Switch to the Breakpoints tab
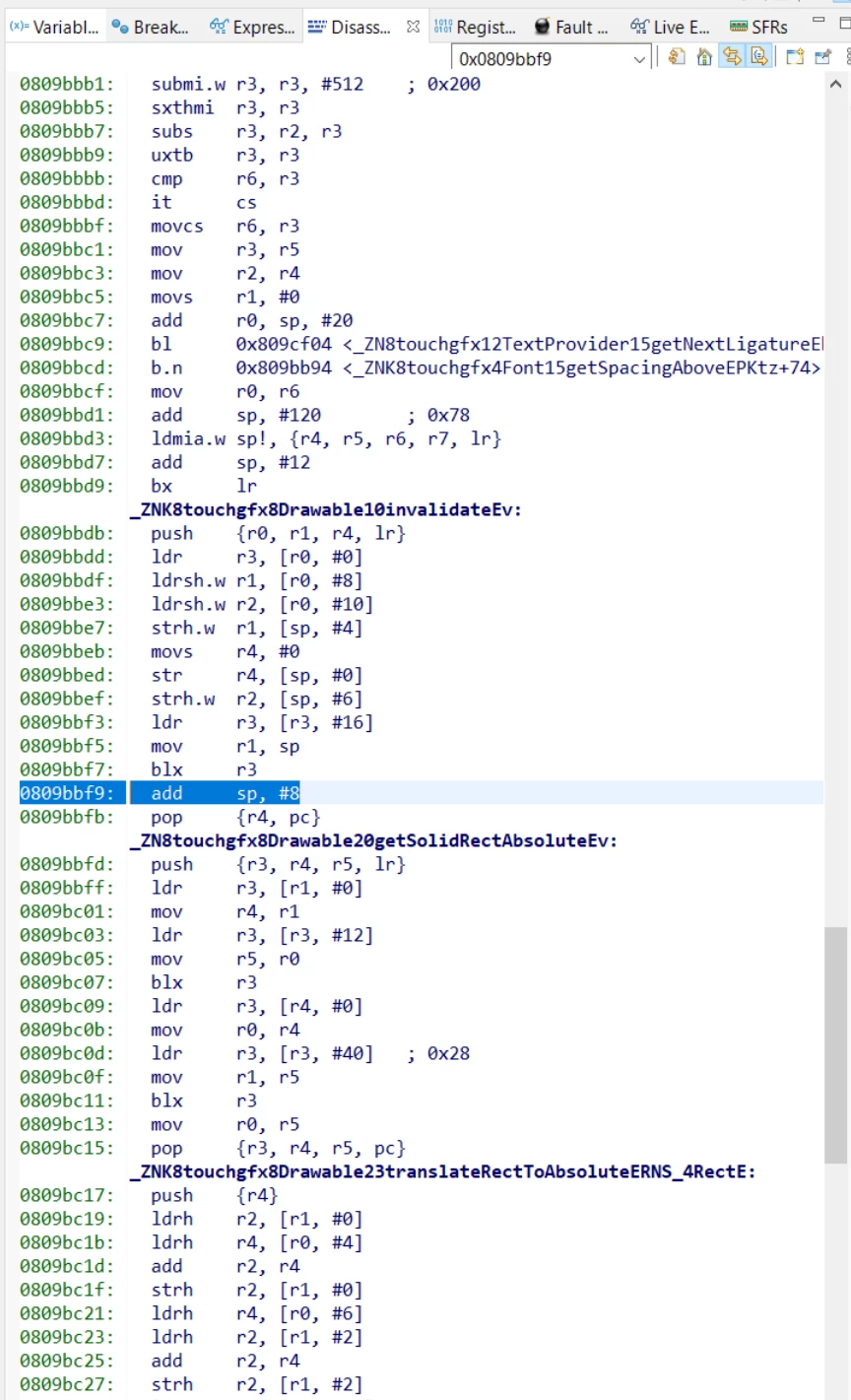The width and height of the screenshot is (851, 1400). point(151,27)
